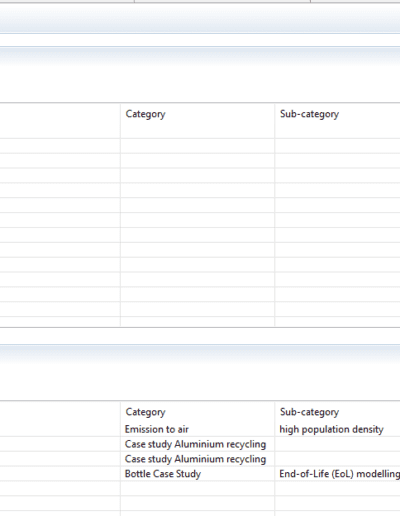
Task: Collapse the section header bar above upper table
Action: coord(200,56)
